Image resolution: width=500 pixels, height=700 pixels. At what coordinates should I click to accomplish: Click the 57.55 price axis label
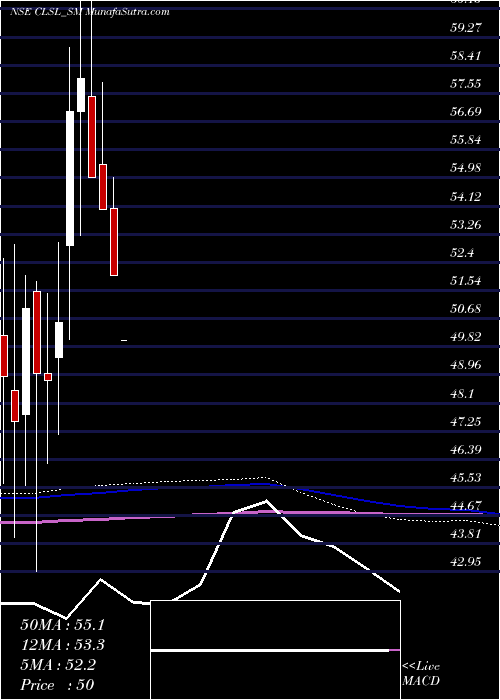[x=466, y=83]
